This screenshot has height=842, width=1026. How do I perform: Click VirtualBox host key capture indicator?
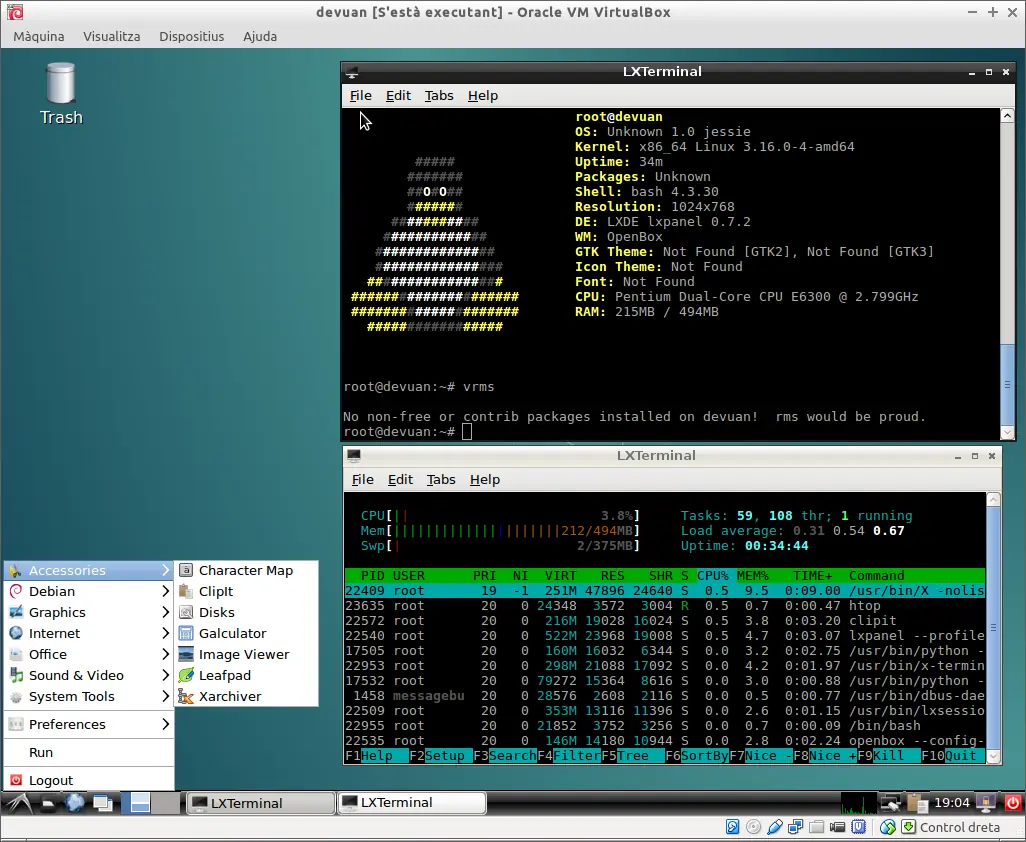(908, 827)
